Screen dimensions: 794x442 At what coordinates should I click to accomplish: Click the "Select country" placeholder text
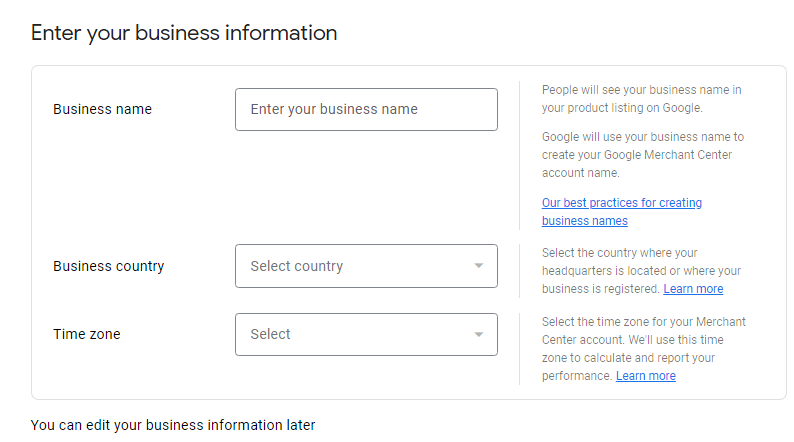point(296,266)
